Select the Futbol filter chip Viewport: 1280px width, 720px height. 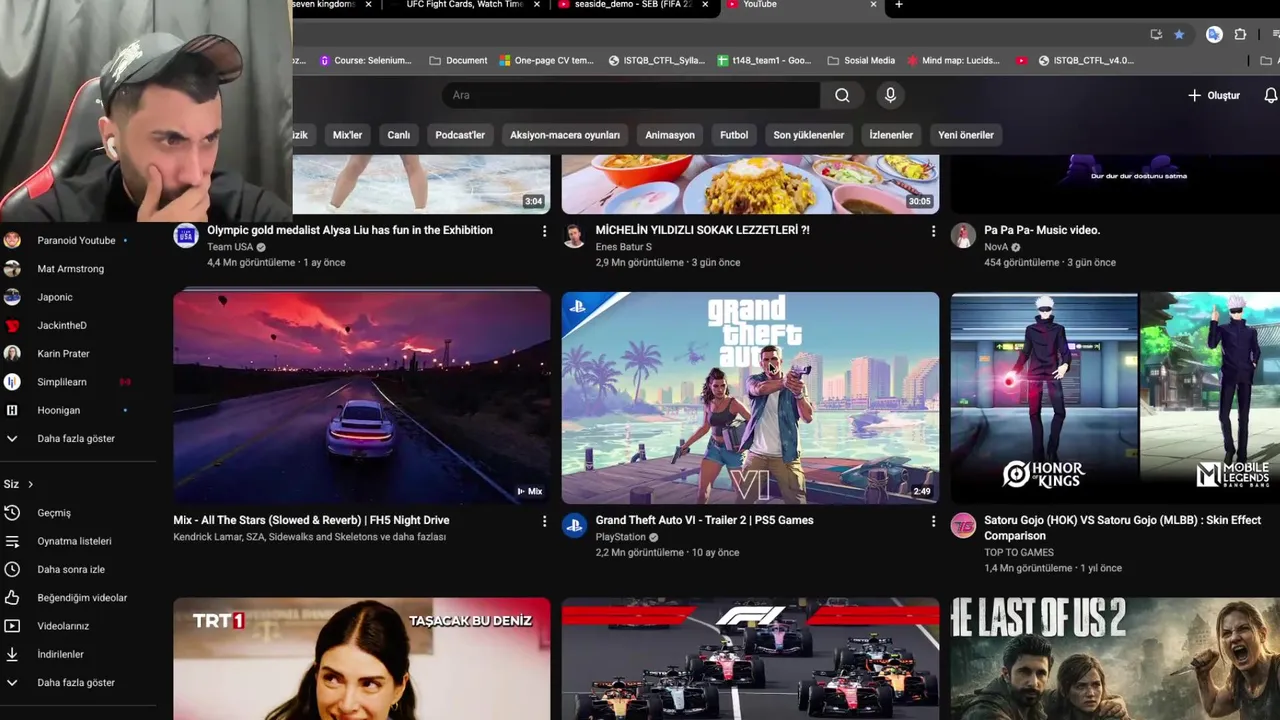pos(734,135)
